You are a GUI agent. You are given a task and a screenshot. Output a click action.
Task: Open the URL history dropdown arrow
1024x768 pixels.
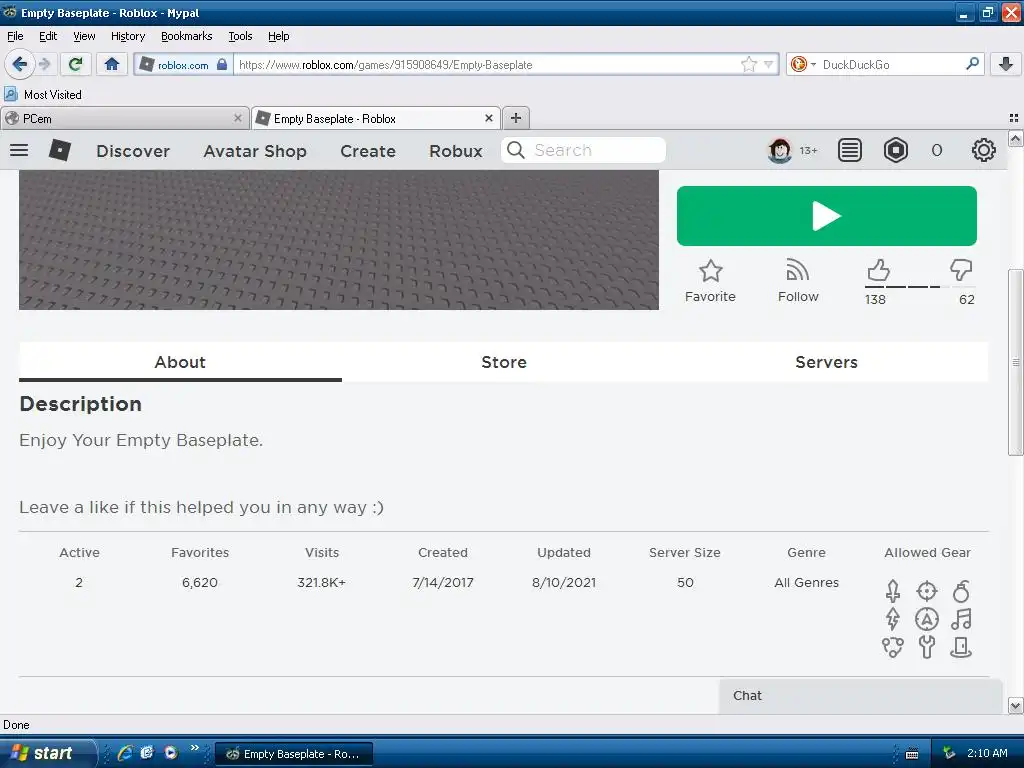click(768, 65)
